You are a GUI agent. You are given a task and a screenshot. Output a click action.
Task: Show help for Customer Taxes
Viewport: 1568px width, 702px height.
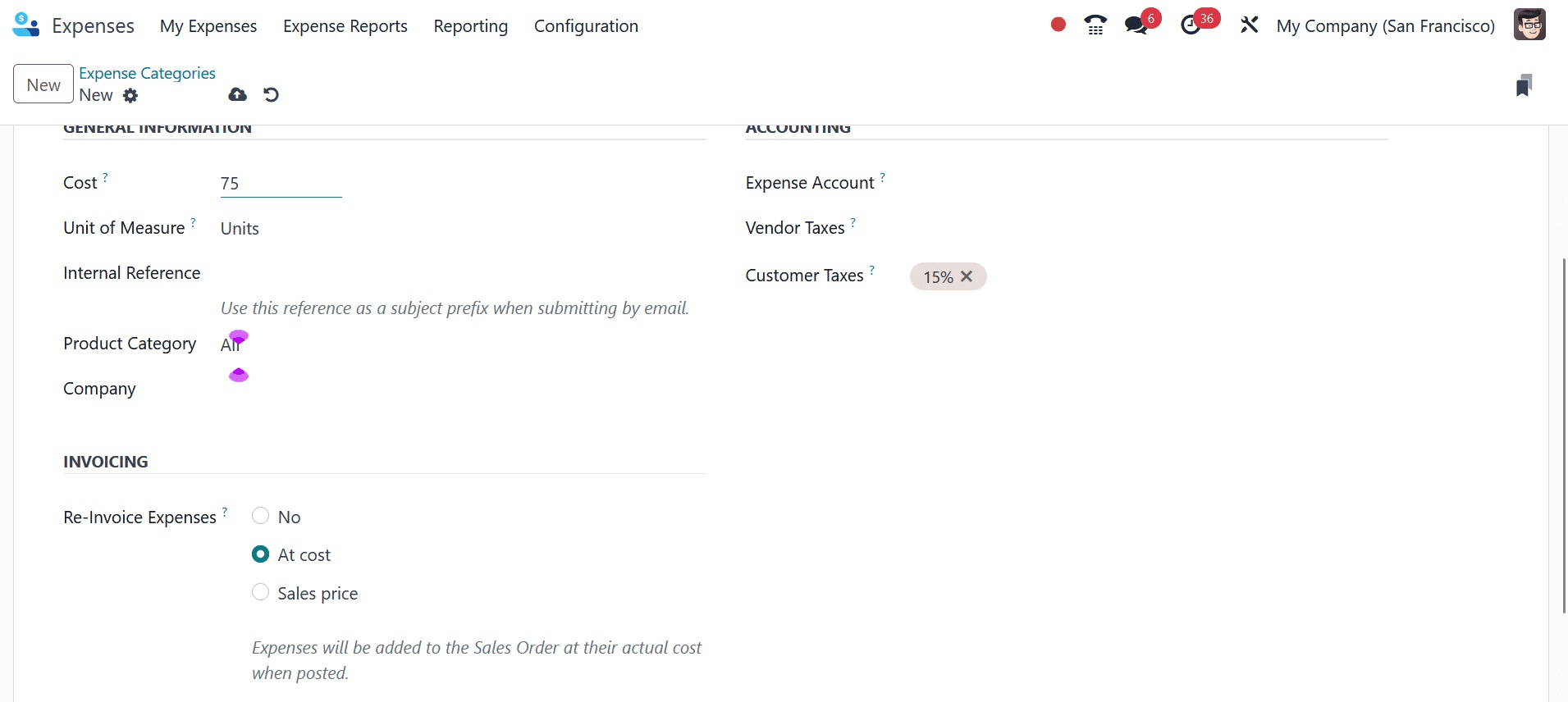pos(871,269)
